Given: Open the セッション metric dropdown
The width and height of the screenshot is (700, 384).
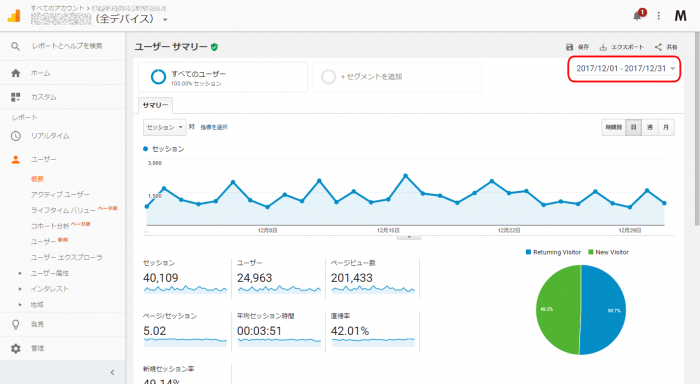Looking at the screenshot, I should 164,127.
